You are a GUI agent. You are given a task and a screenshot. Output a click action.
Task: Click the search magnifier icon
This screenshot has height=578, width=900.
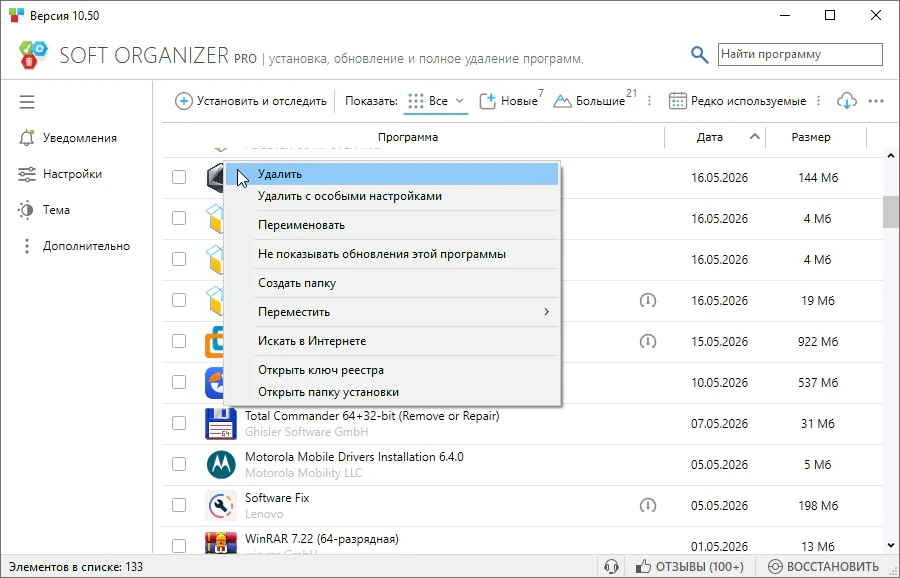pyautogui.click(x=699, y=55)
